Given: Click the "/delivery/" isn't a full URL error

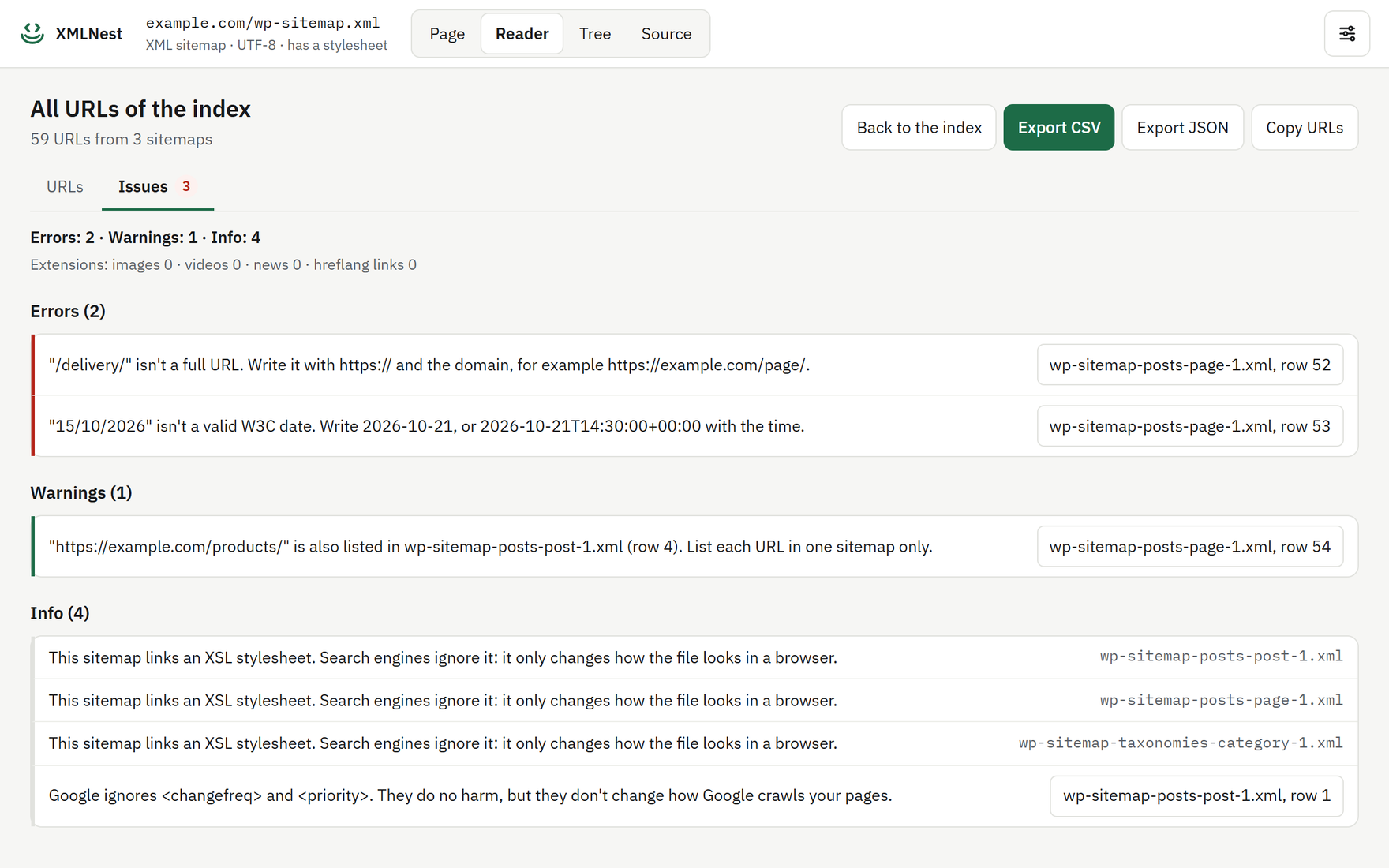Looking at the screenshot, I should point(429,365).
